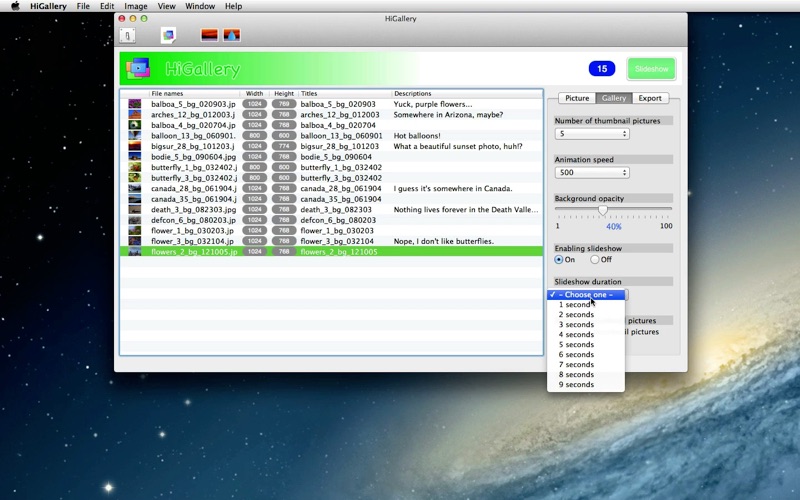This screenshot has width=800, height=500.
Task: Select thumbnail of butterfly_1_bg_032402
Action: tap(135, 167)
